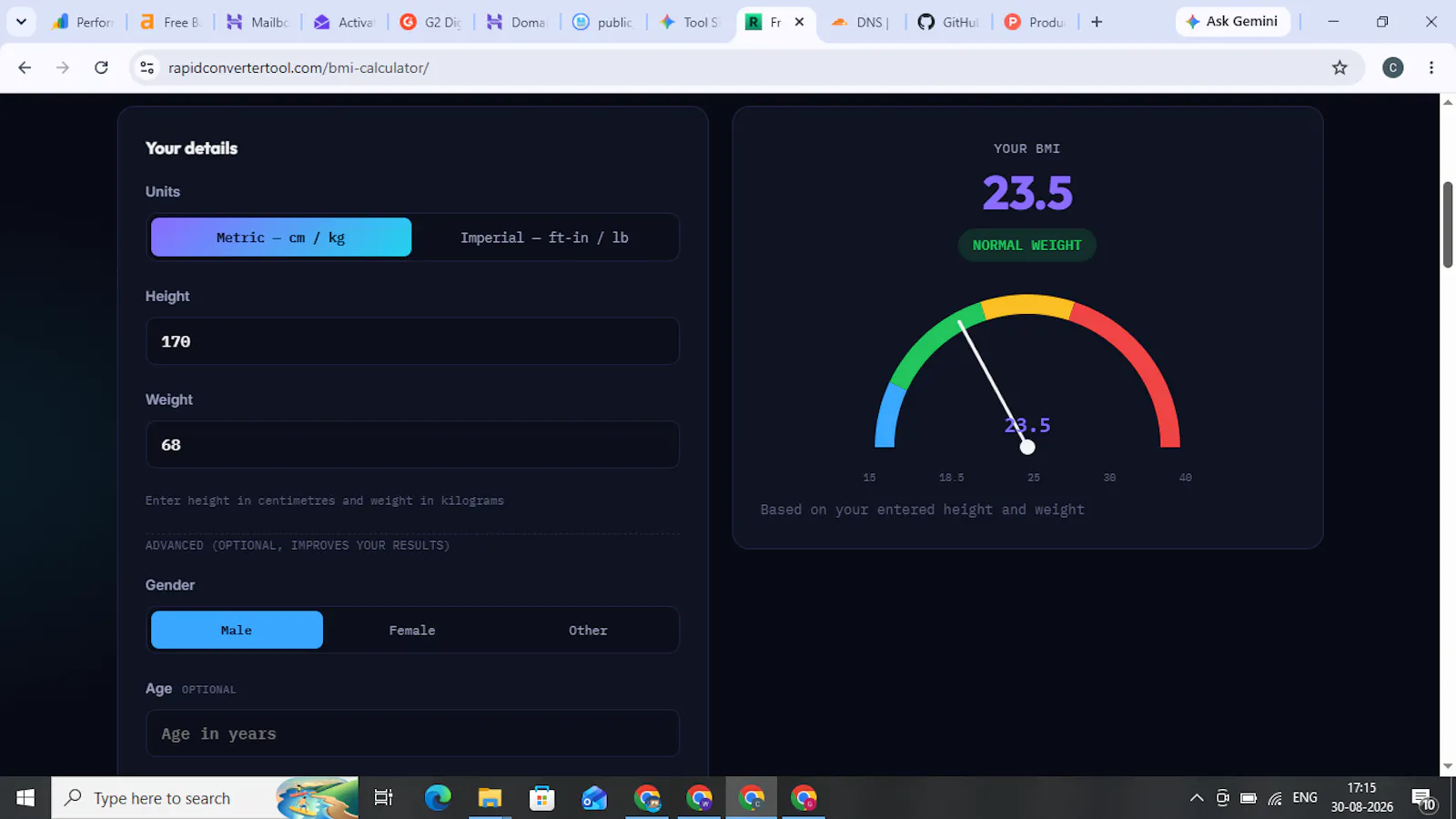
Task: View site information icon in address bar
Action: pos(147,67)
